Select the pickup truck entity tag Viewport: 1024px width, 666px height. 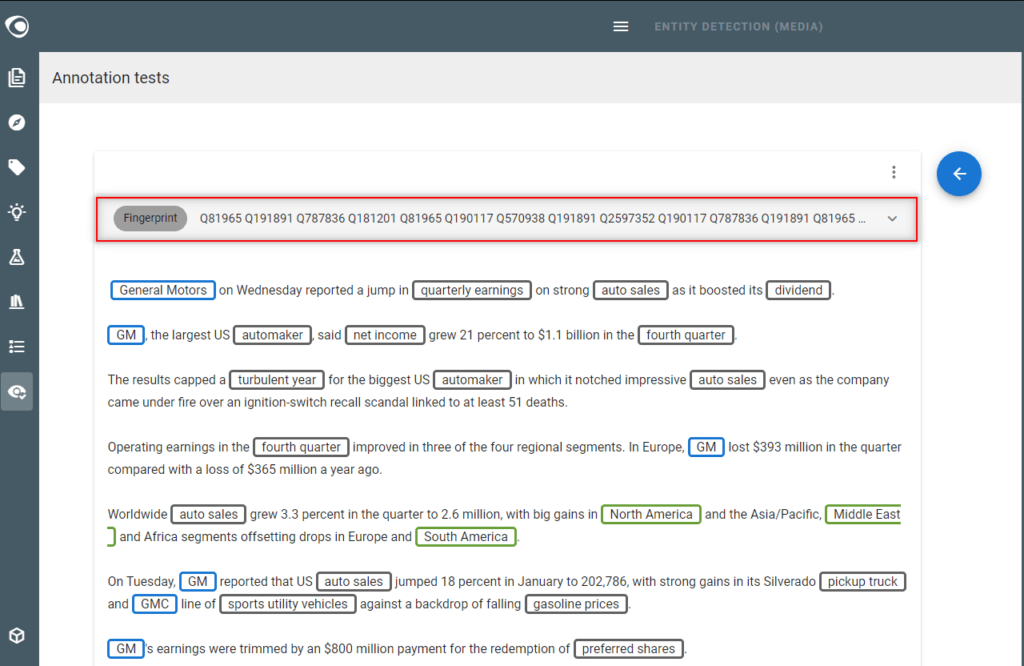coord(862,582)
